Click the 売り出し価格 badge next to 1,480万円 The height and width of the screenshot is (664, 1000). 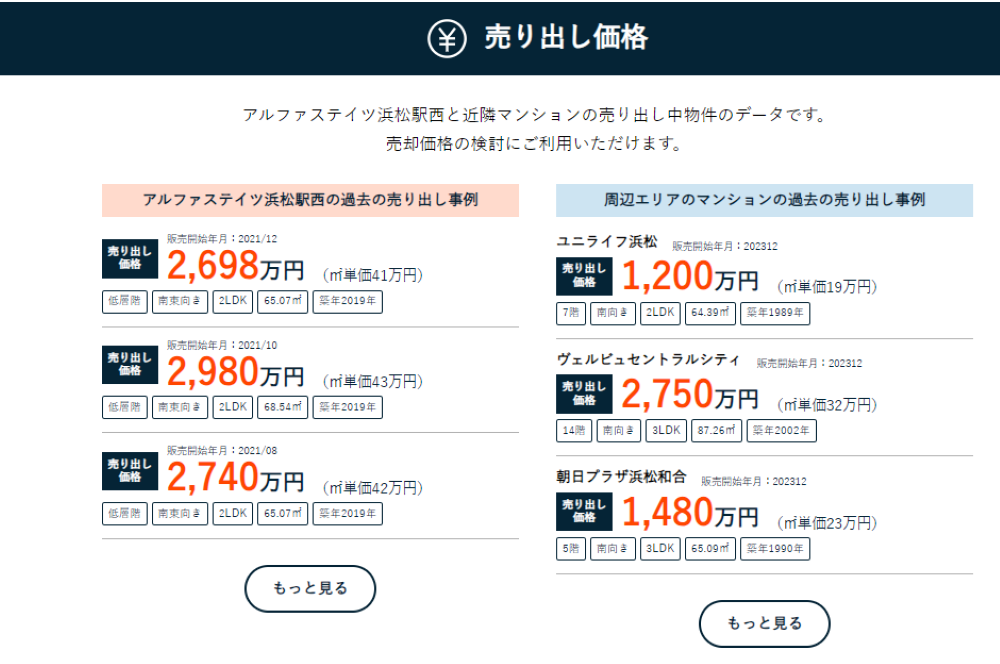pyautogui.click(x=584, y=512)
